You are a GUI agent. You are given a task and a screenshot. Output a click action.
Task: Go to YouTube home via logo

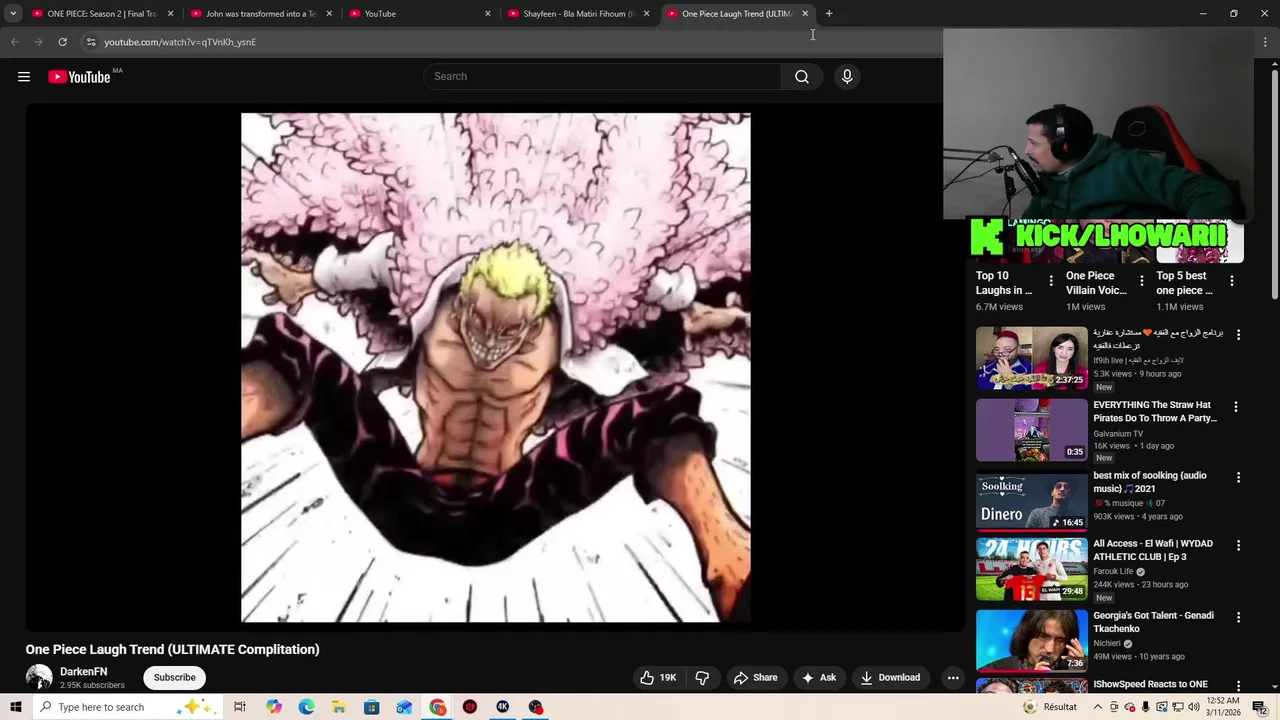click(x=79, y=77)
